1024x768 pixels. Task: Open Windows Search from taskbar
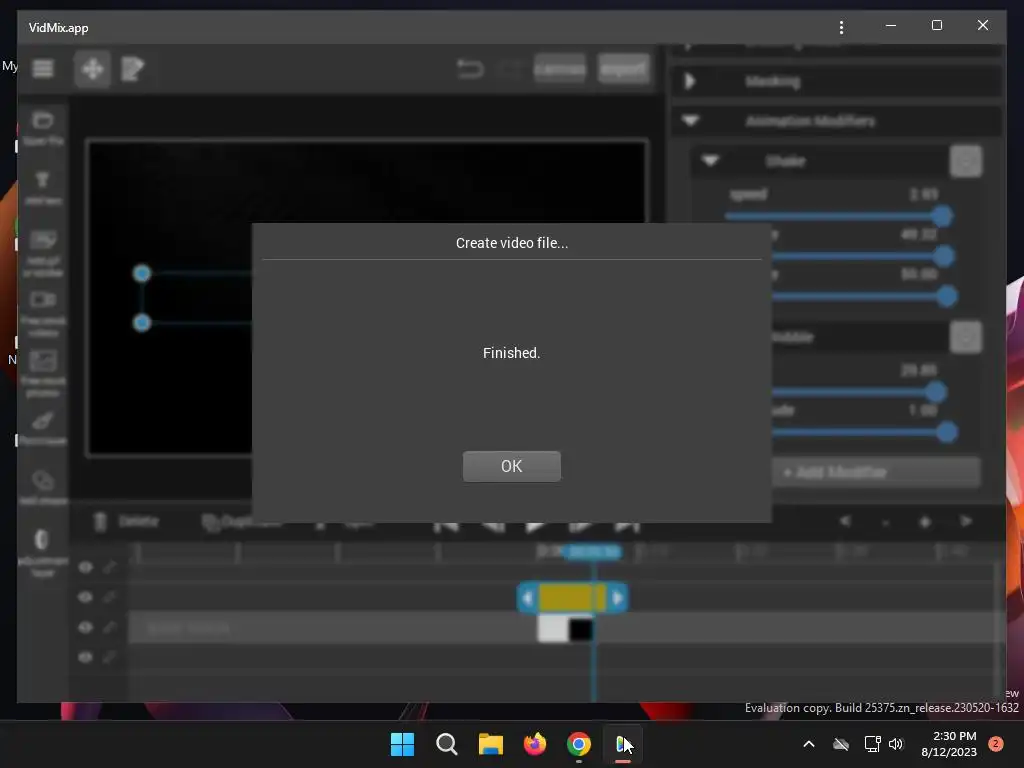[x=447, y=744]
